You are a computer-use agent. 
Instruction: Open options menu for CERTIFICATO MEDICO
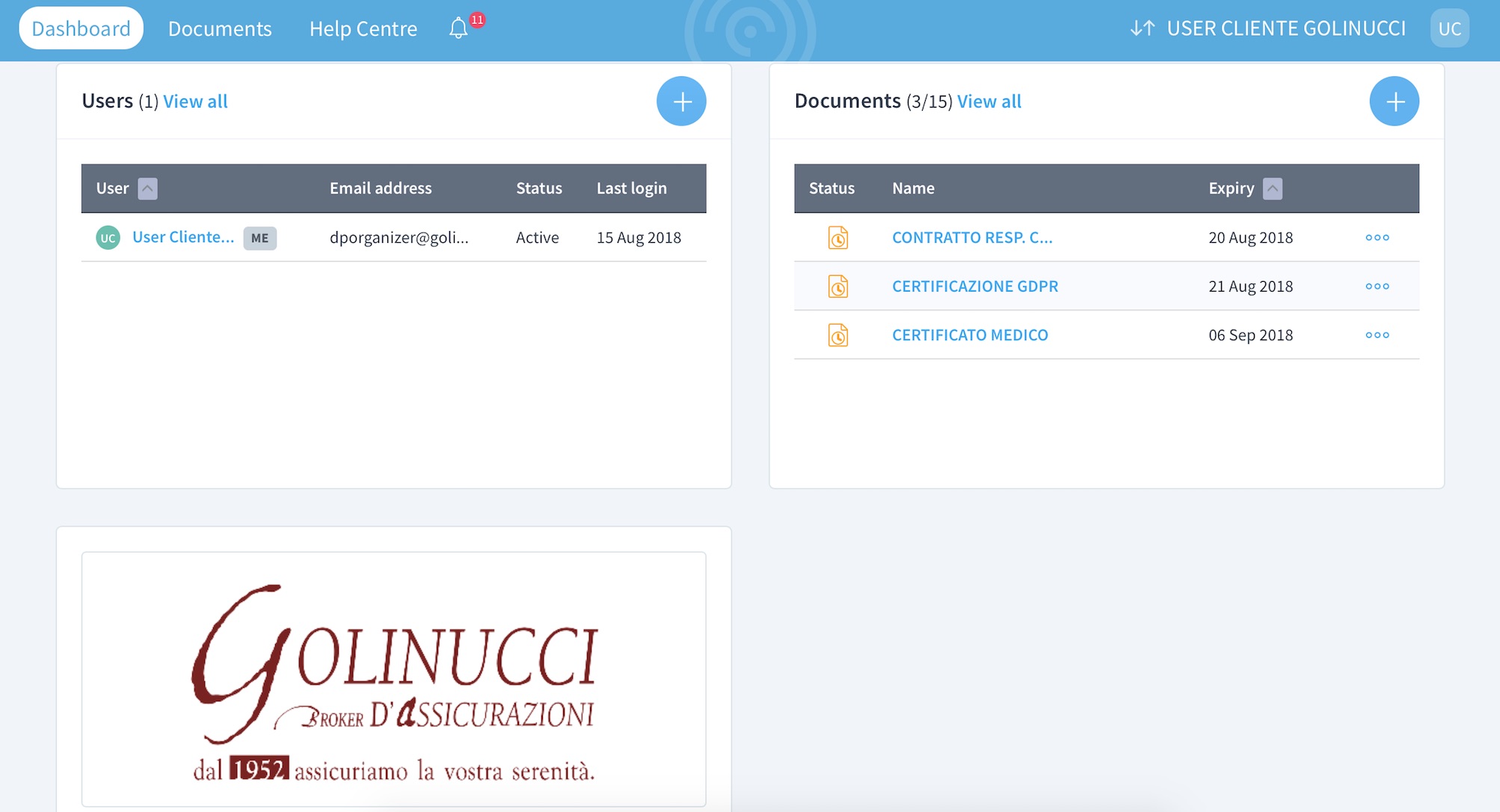[1377, 335]
